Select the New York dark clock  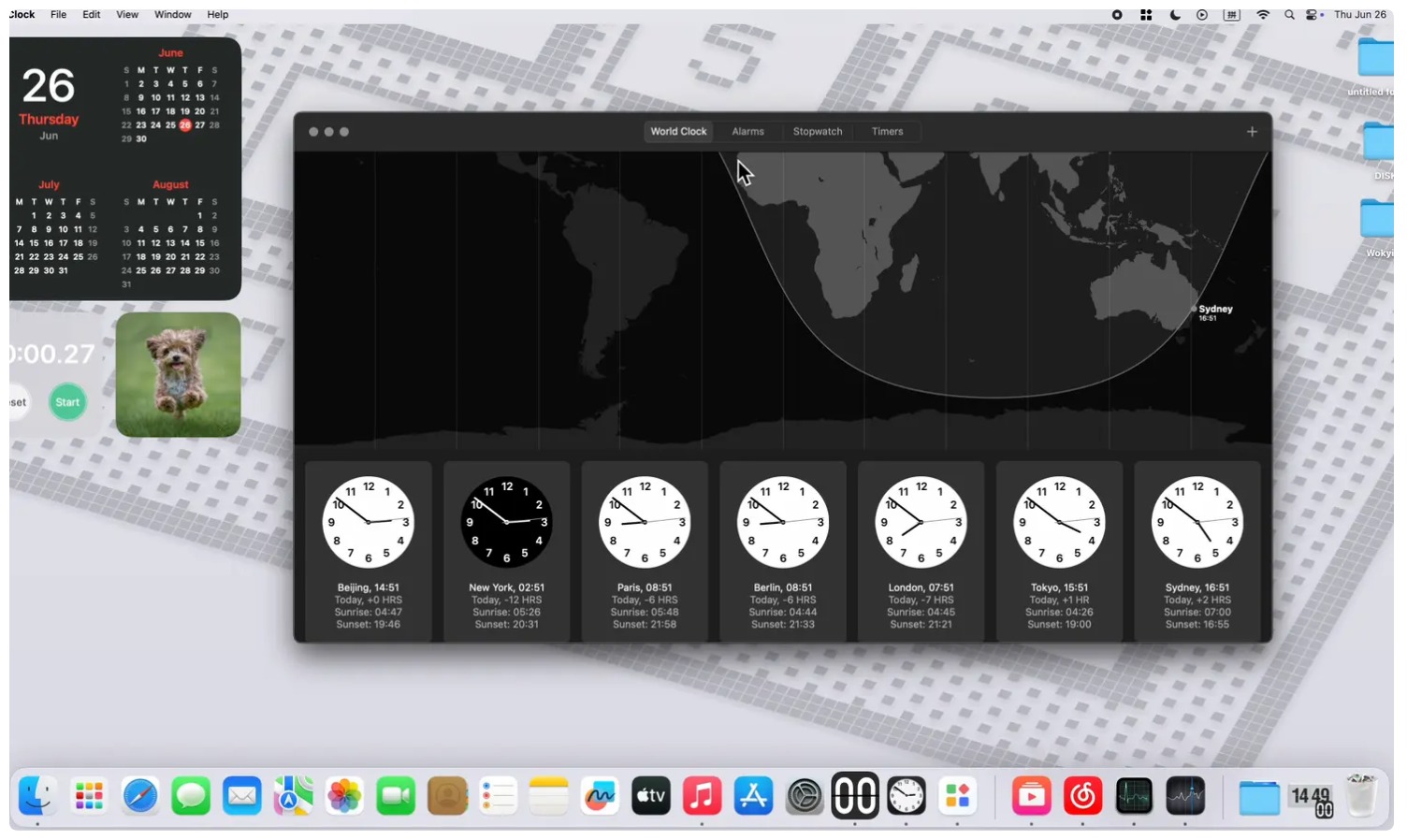(506, 522)
